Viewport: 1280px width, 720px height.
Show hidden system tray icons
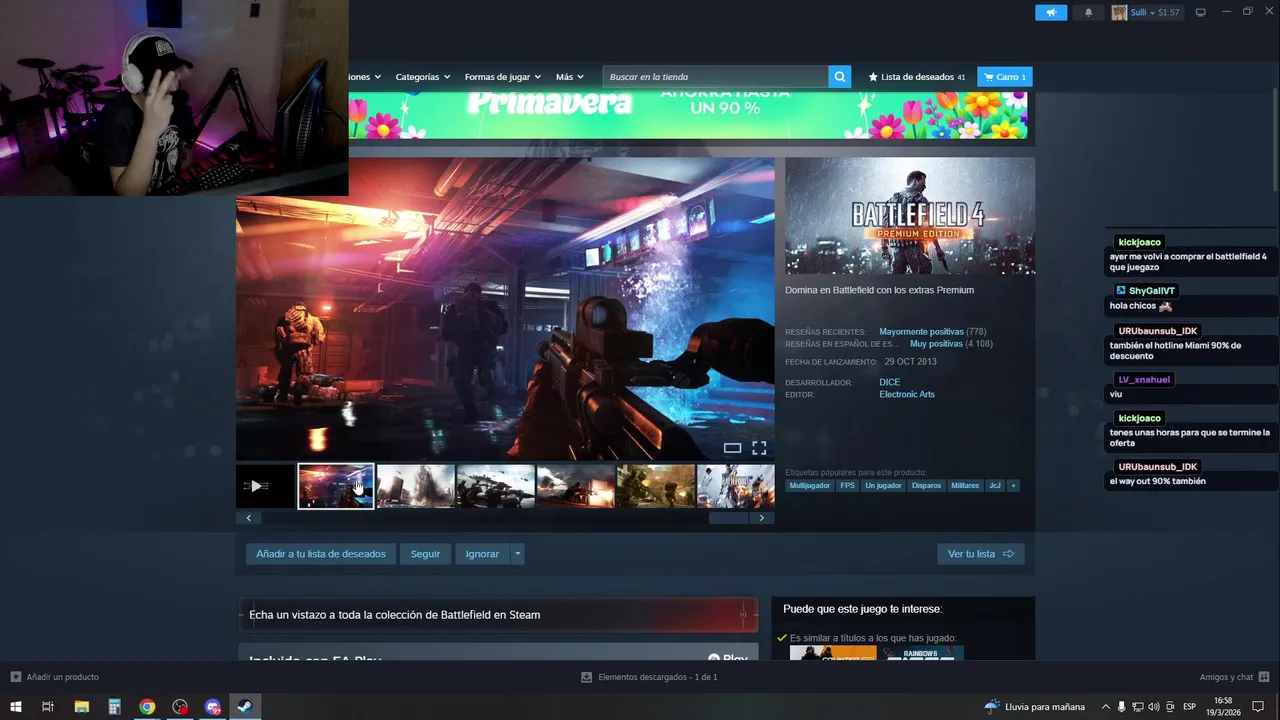tap(1105, 707)
